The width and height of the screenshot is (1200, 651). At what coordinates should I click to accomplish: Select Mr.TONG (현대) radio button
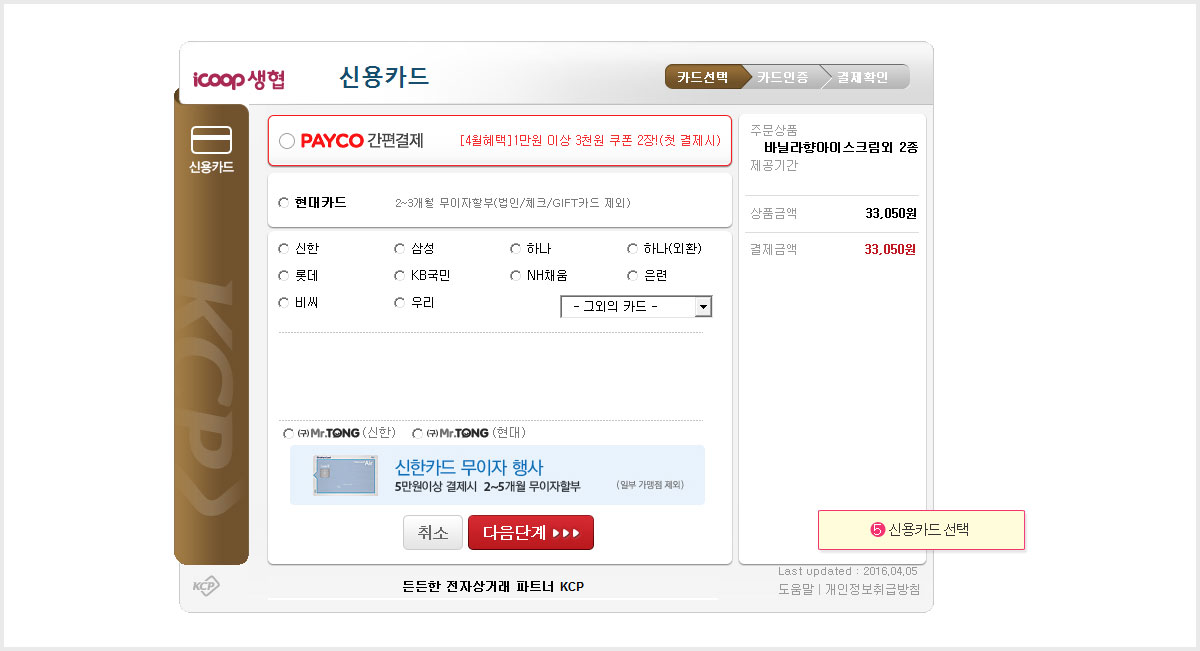click(418, 434)
